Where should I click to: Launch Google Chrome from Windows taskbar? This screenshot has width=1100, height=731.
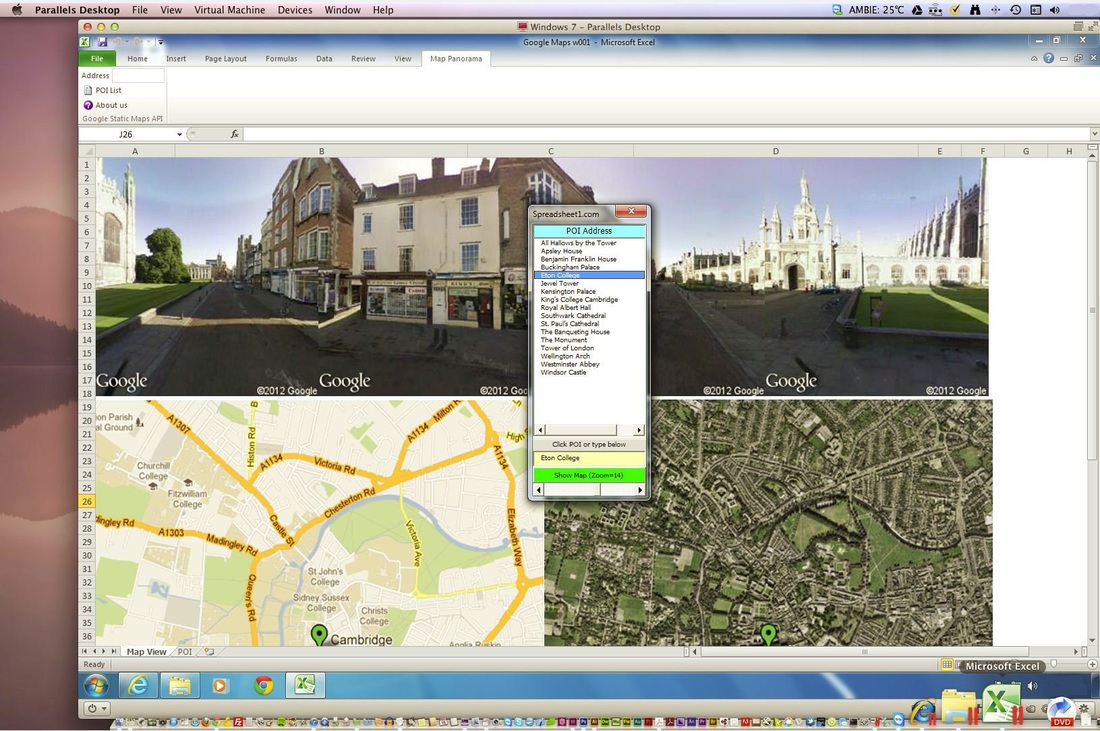pyautogui.click(x=264, y=685)
